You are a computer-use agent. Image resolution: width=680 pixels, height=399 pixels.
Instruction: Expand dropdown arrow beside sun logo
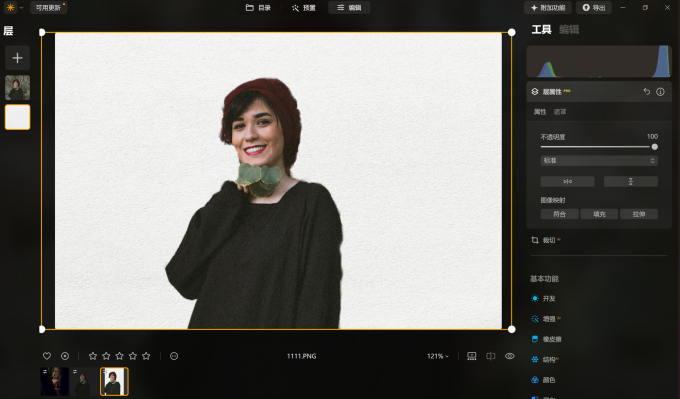click(x=21, y=8)
